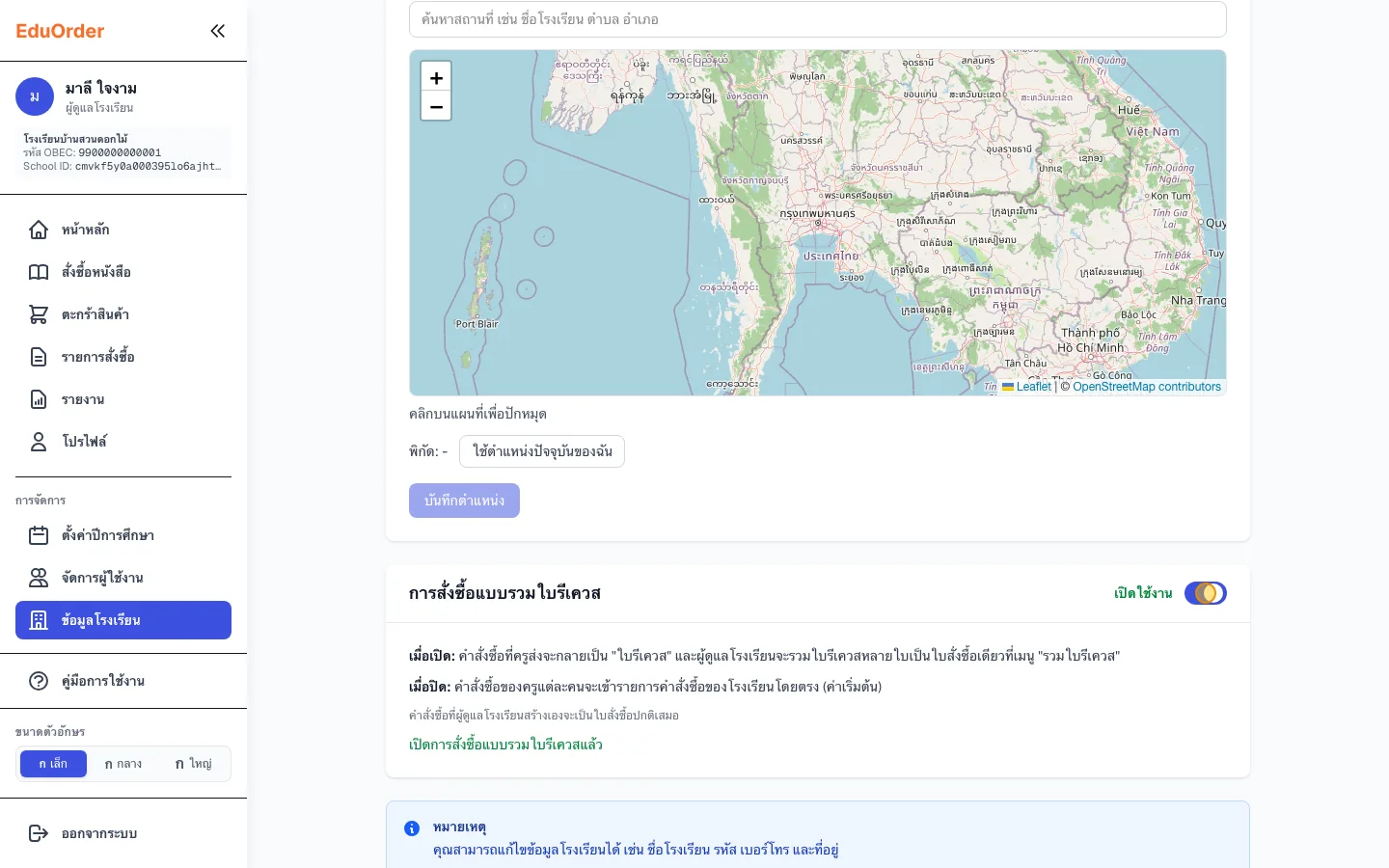Select the กลาง font size option
The image size is (1389, 868).
click(x=123, y=764)
